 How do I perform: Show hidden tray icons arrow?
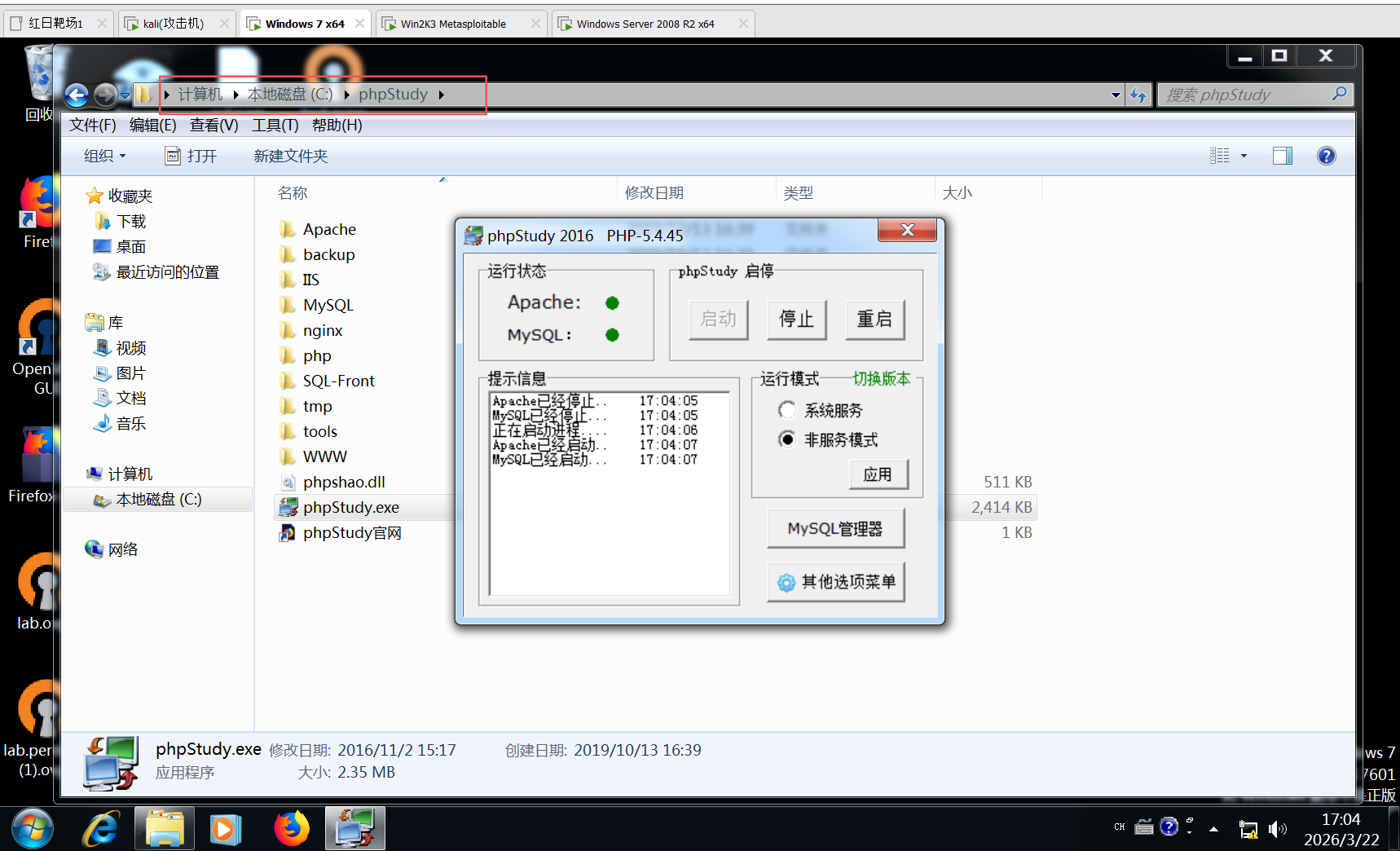1213,829
